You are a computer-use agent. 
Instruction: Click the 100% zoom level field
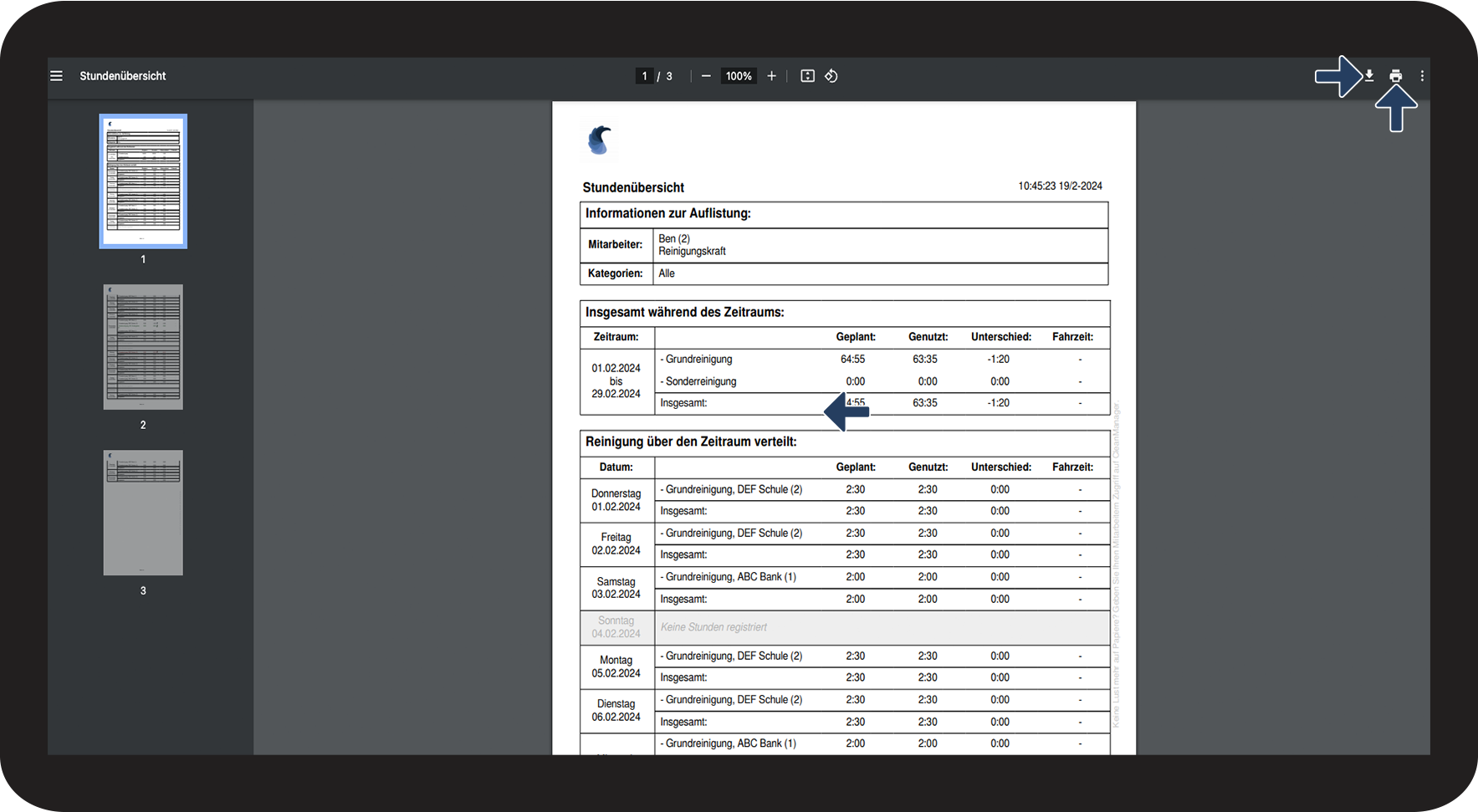(739, 76)
